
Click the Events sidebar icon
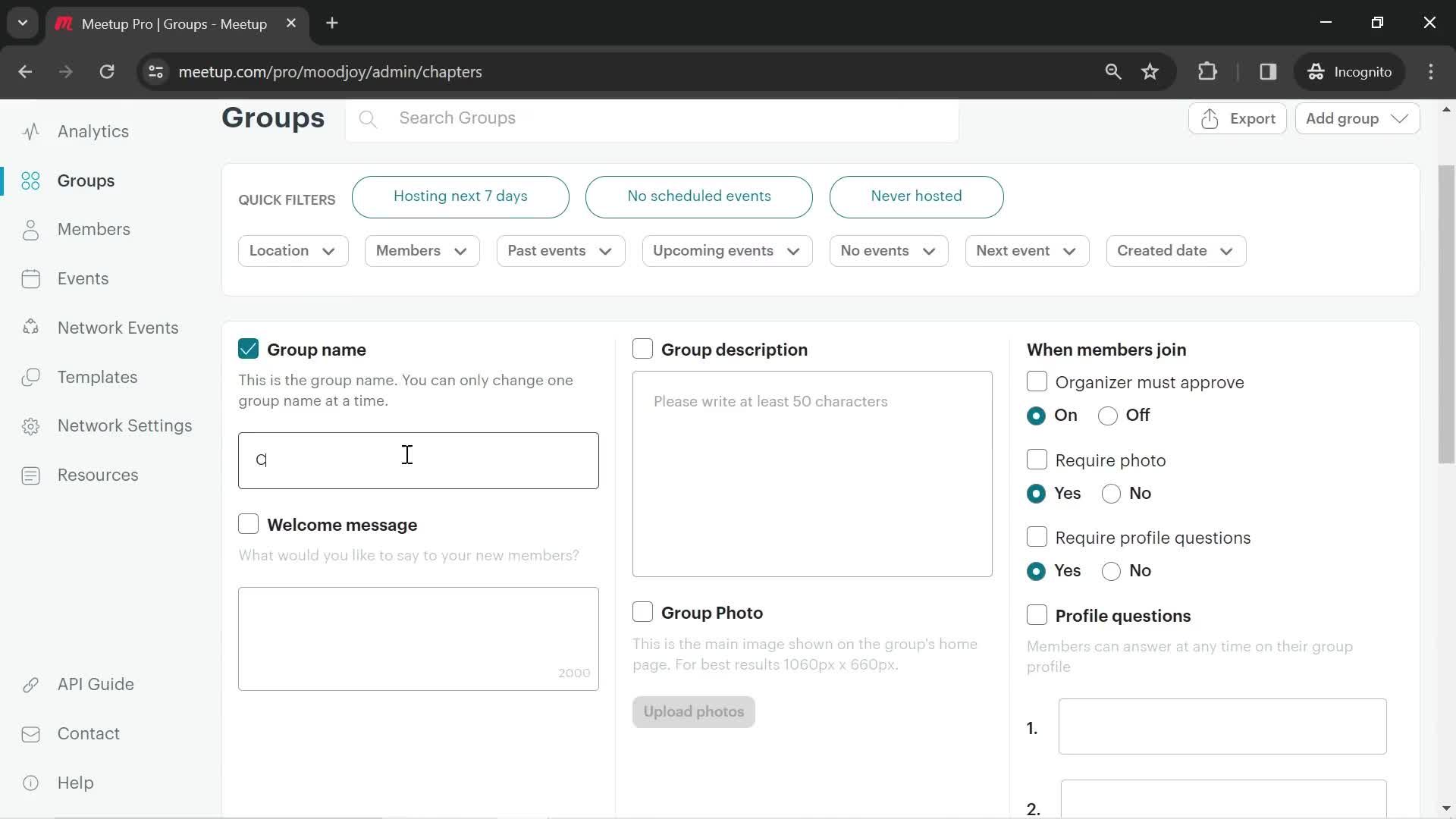pyautogui.click(x=30, y=279)
